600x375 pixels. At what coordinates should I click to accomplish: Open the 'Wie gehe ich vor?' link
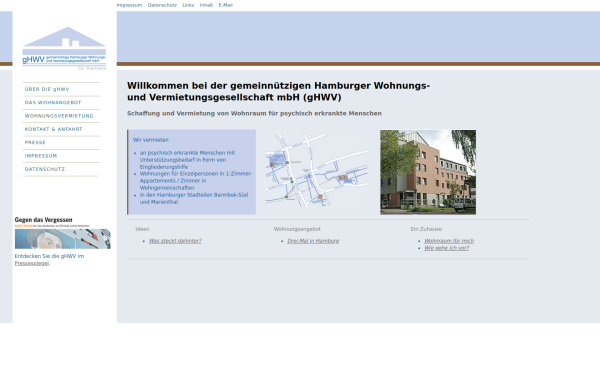pyautogui.click(x=447, y=248)
